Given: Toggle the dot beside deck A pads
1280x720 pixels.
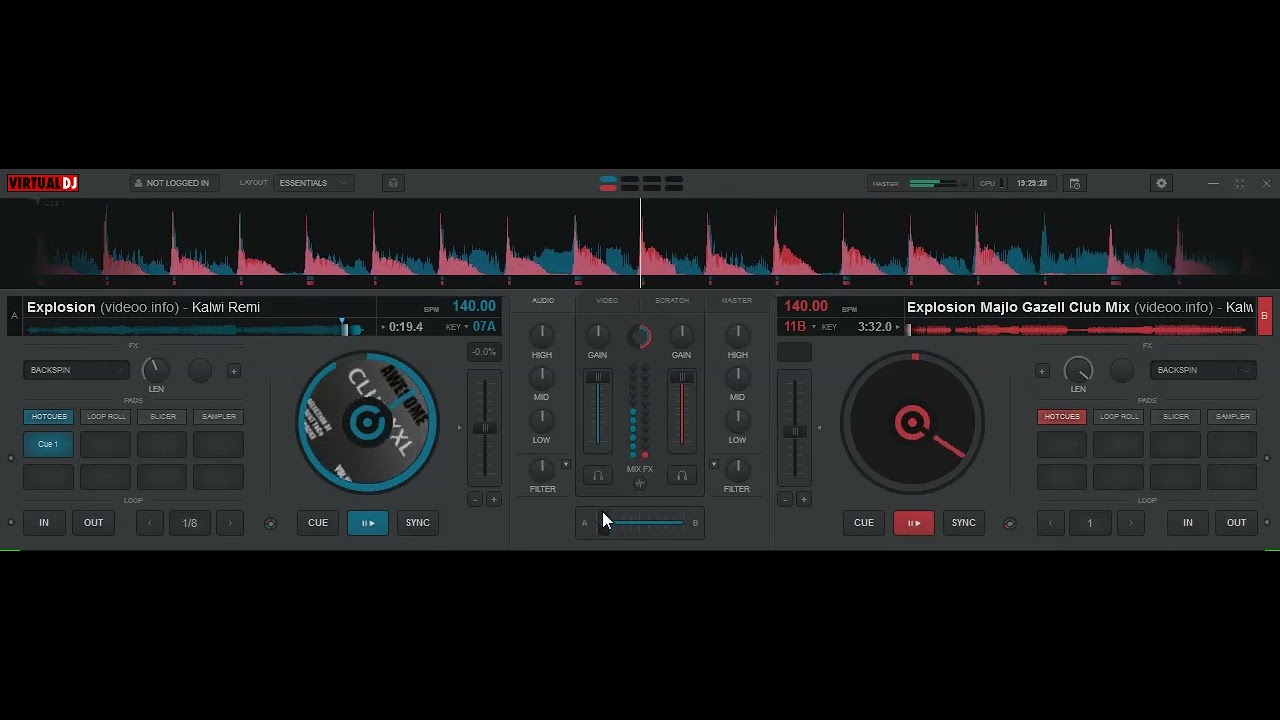Looking at the screenshot, I should coord(11,458).
